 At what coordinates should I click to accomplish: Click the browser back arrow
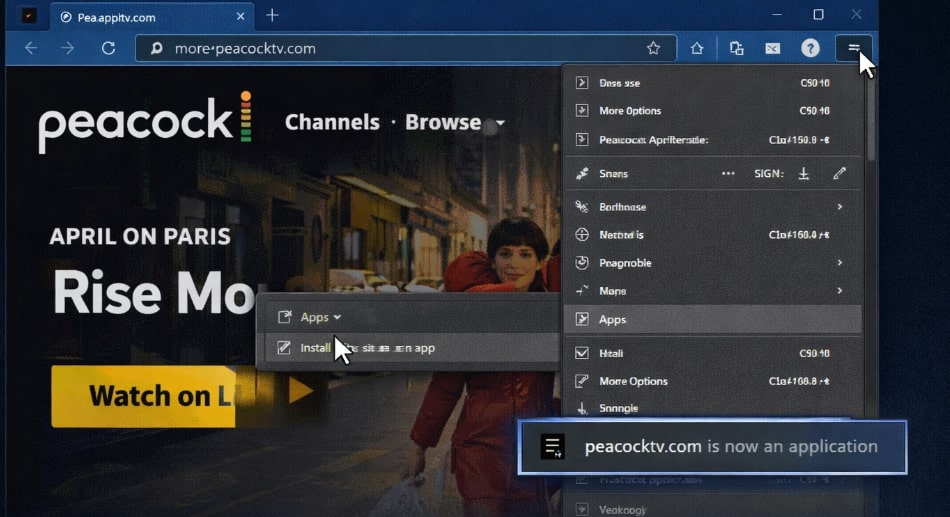[31, 48]
